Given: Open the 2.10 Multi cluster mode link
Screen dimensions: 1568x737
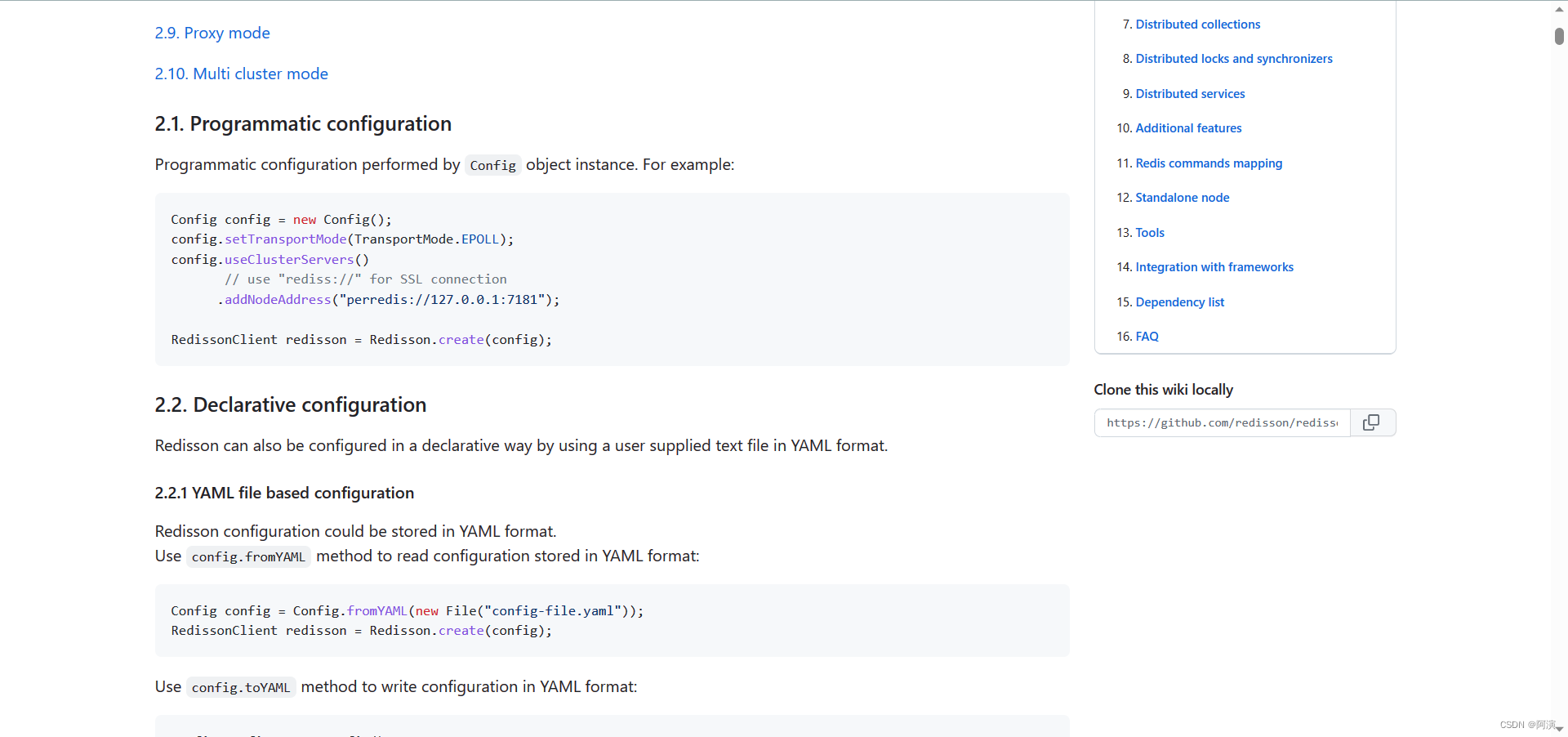Looking at the screenshot, I should pos(241,74).
